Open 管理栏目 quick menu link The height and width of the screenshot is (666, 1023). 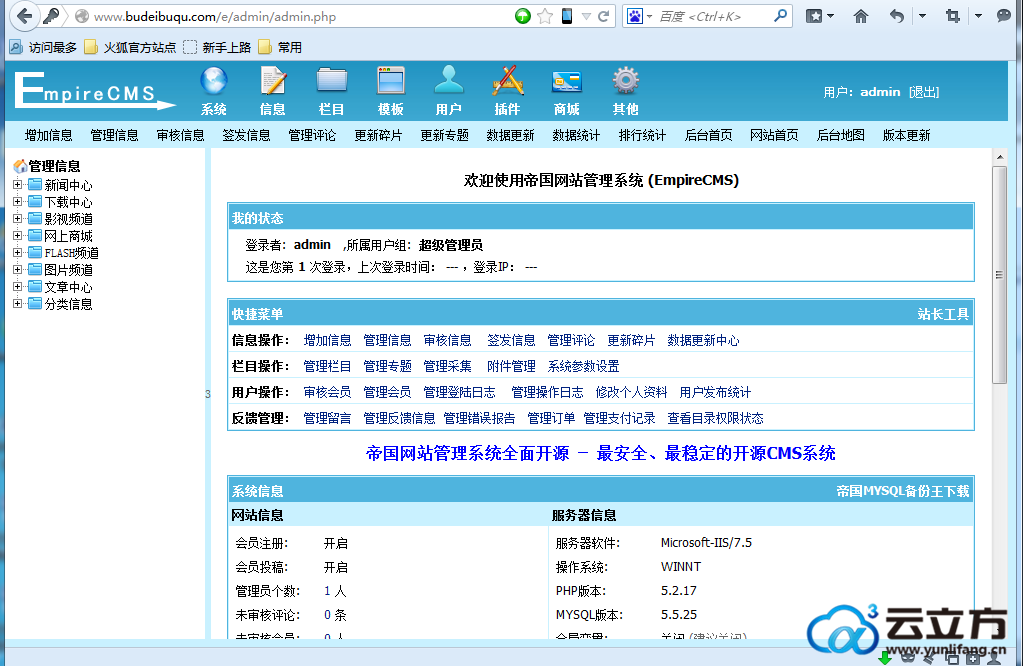pos(328,367)
